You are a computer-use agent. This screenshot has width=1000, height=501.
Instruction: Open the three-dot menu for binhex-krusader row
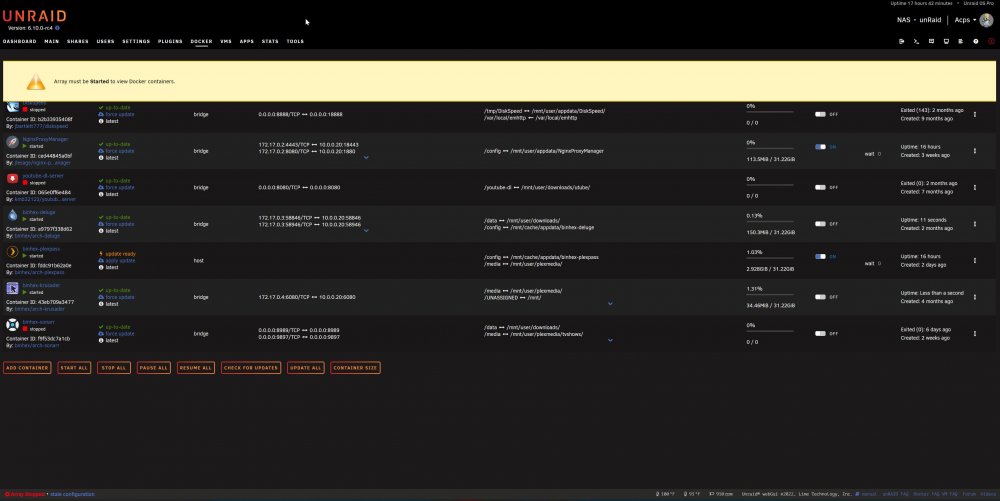tap(974, 297)
